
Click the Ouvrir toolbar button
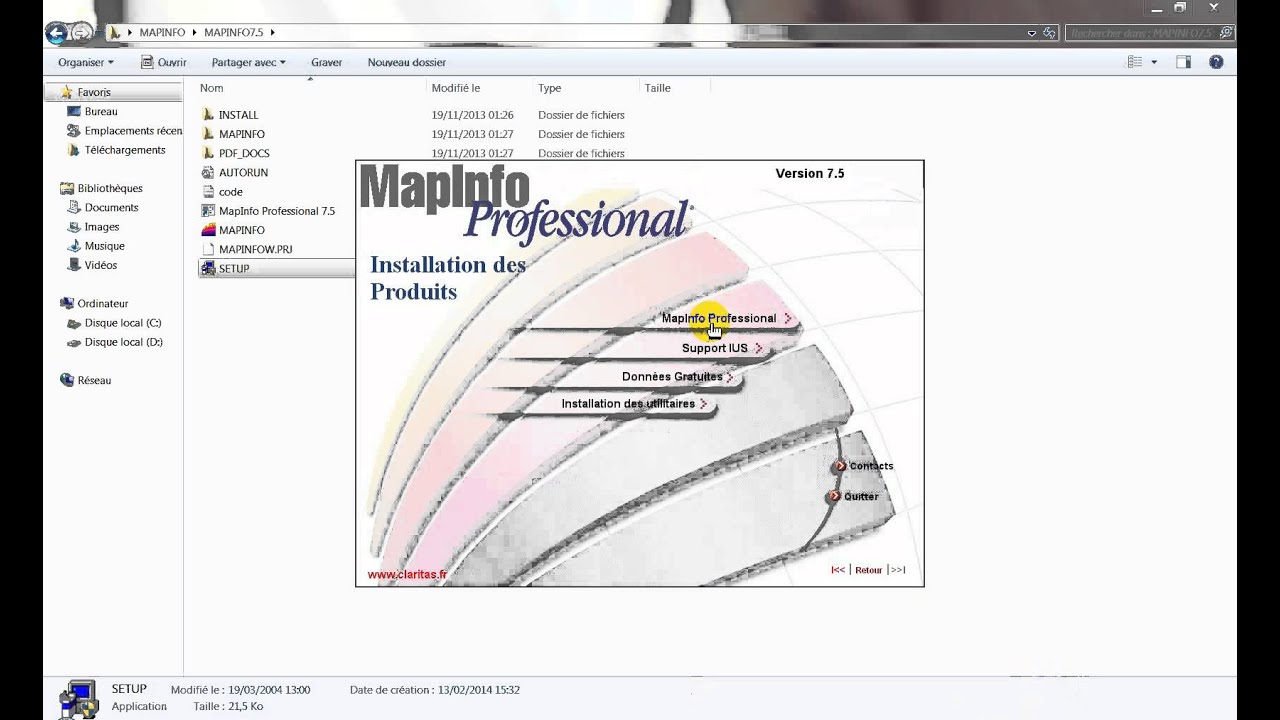click(163, 62)
